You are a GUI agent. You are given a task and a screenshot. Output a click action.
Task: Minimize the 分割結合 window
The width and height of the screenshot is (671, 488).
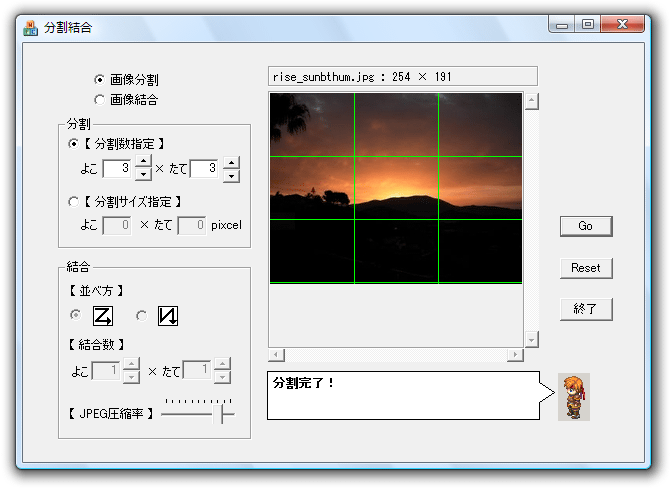point(562,24)
